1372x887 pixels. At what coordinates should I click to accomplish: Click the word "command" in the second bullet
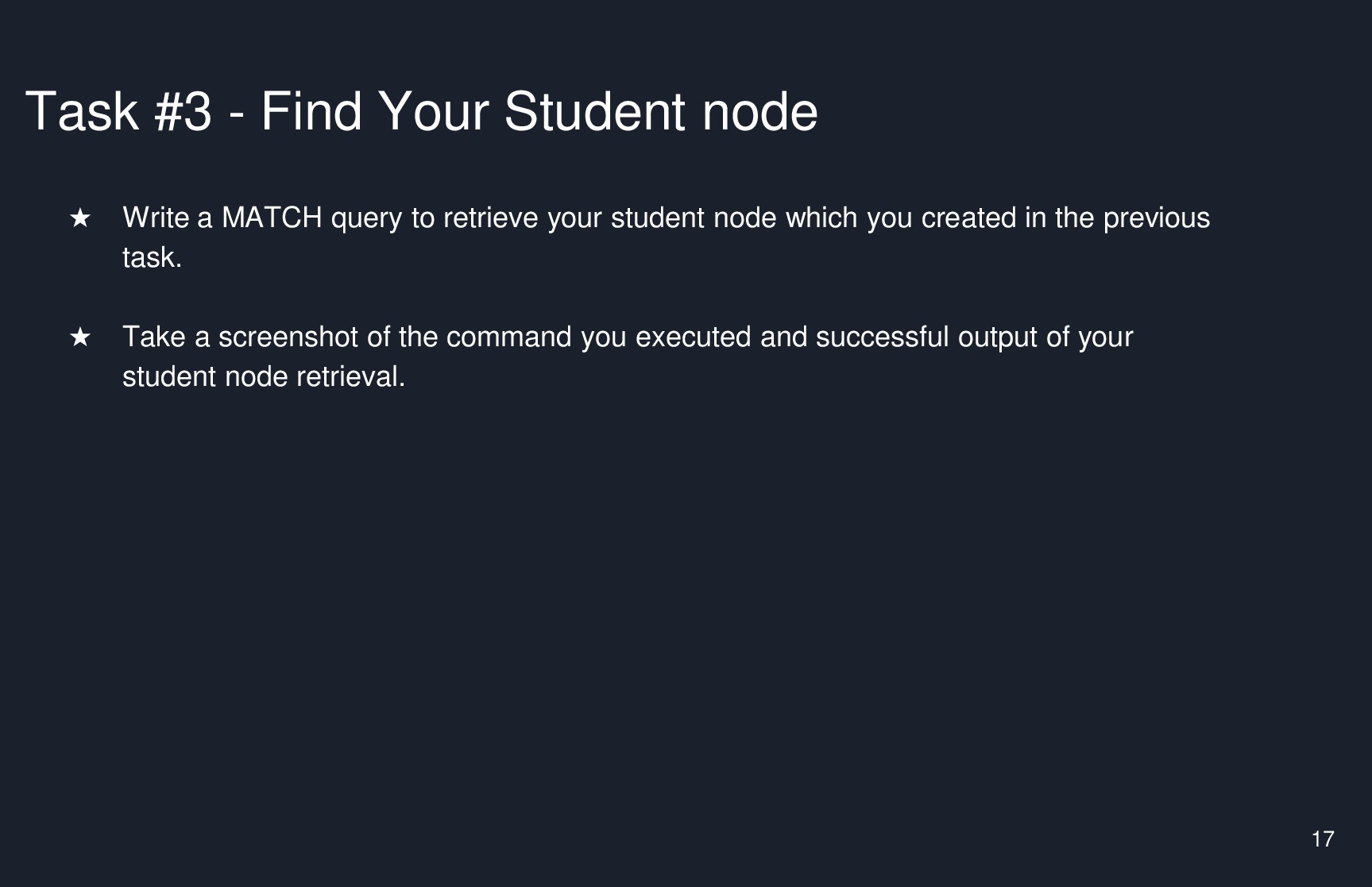pos(509,337)
